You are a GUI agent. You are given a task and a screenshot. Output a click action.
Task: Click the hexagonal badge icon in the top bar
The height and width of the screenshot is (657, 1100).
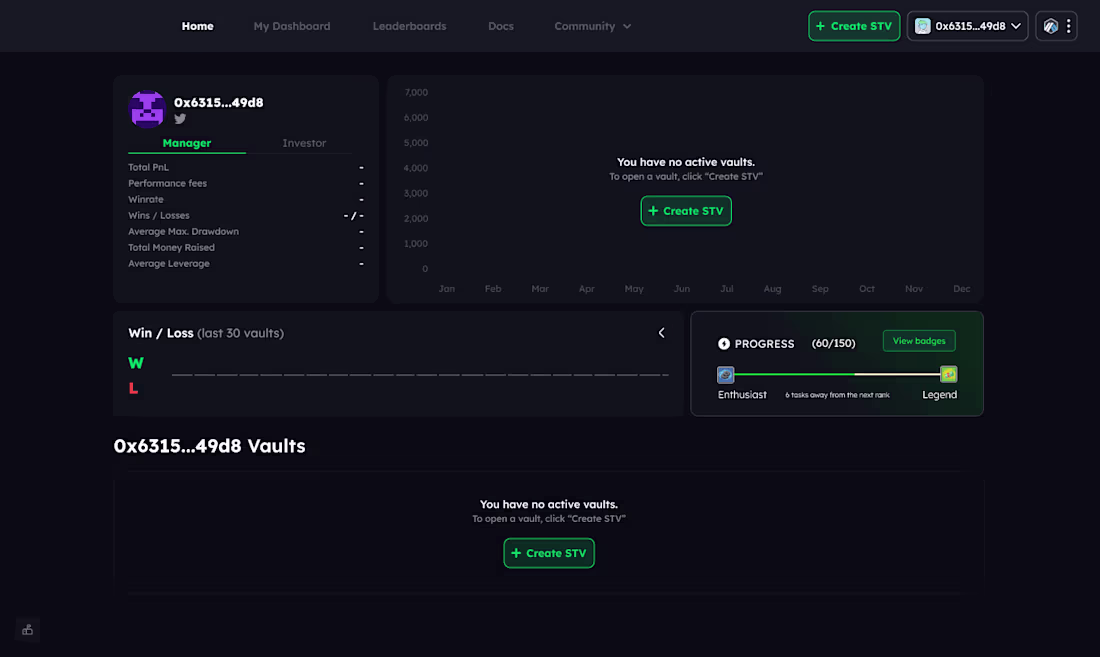(1049, 25)
